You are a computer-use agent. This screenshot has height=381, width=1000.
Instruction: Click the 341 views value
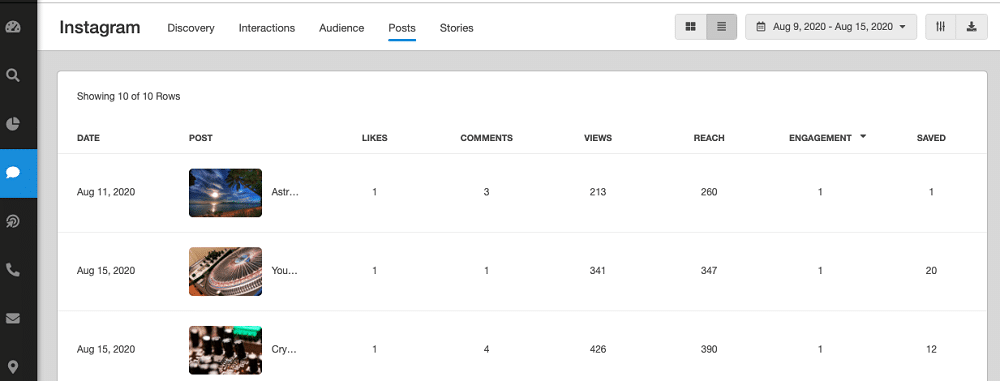tap(598, 271)
